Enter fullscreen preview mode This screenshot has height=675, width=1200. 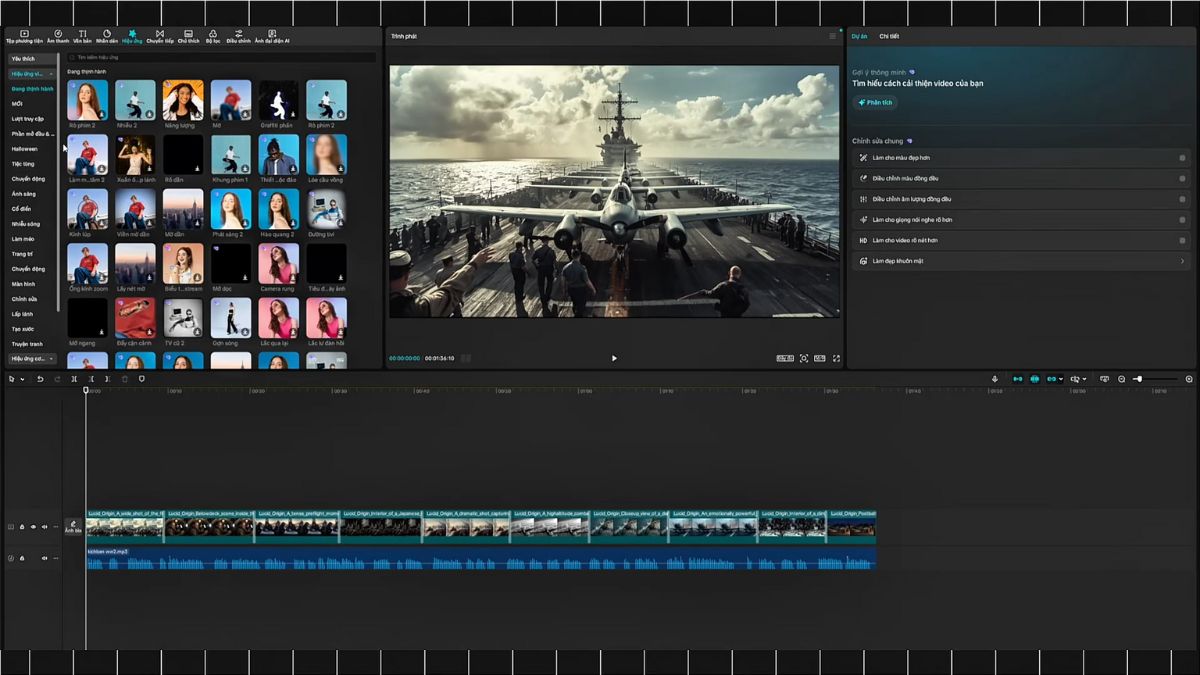tap(838, 357)
